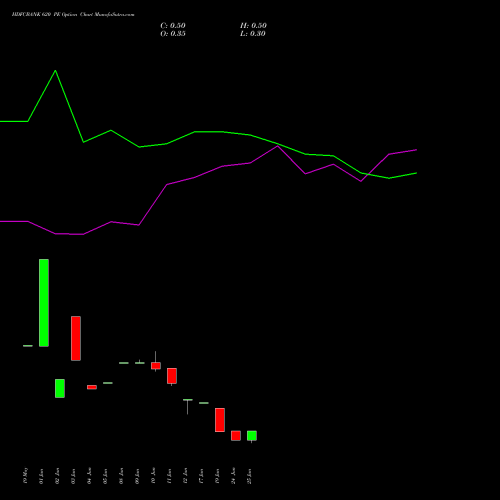500x500 pixels.
Task: Select the closing price C: 0.50 value
Action: pyautogui.click(x=173, y=26)
